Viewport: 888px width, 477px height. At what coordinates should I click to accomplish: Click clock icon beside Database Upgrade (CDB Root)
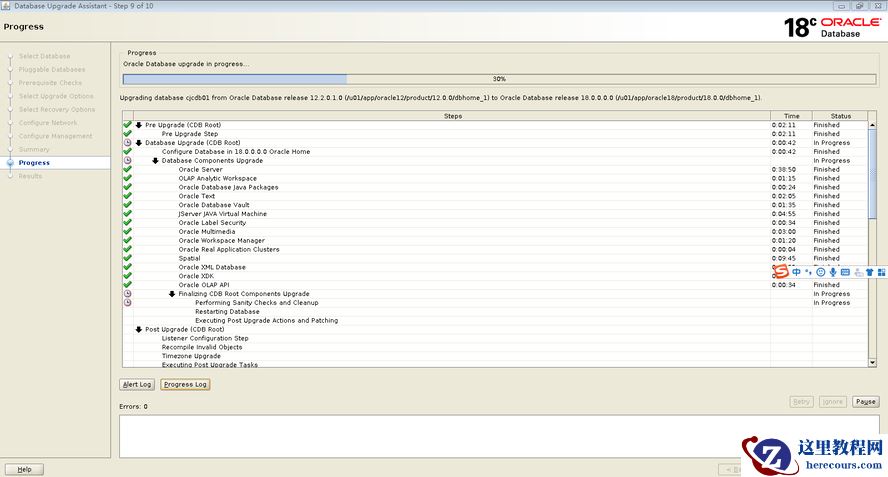127,143
